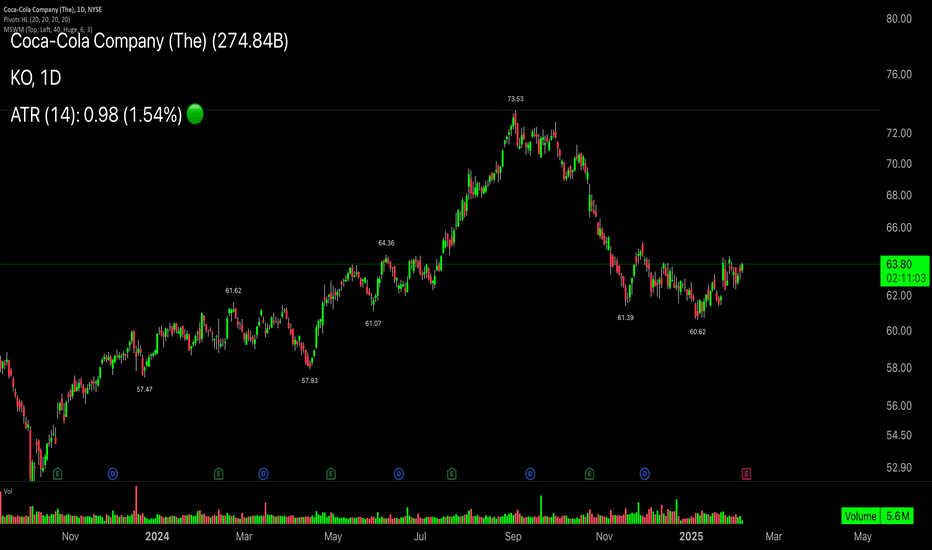The image size is (932, 550).
Task: Click the 66.00 price axis label
Action: pos(899,228)
